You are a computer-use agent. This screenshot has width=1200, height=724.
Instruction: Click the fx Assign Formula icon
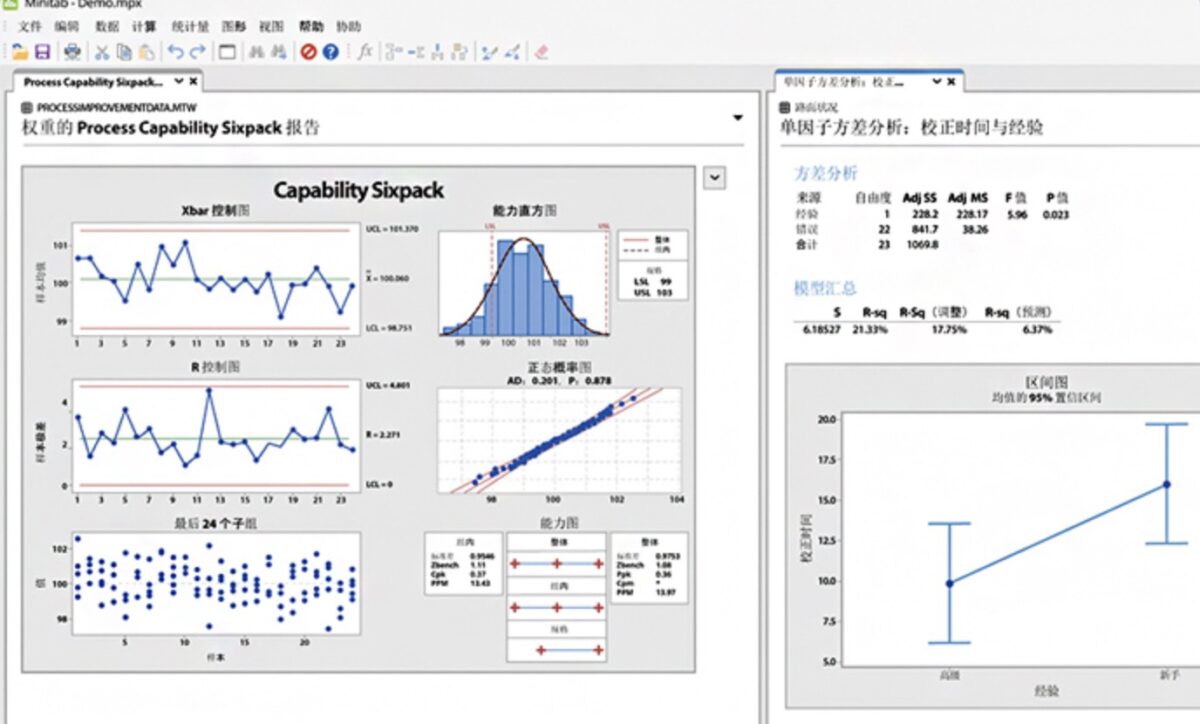click(x=365, y=52)
